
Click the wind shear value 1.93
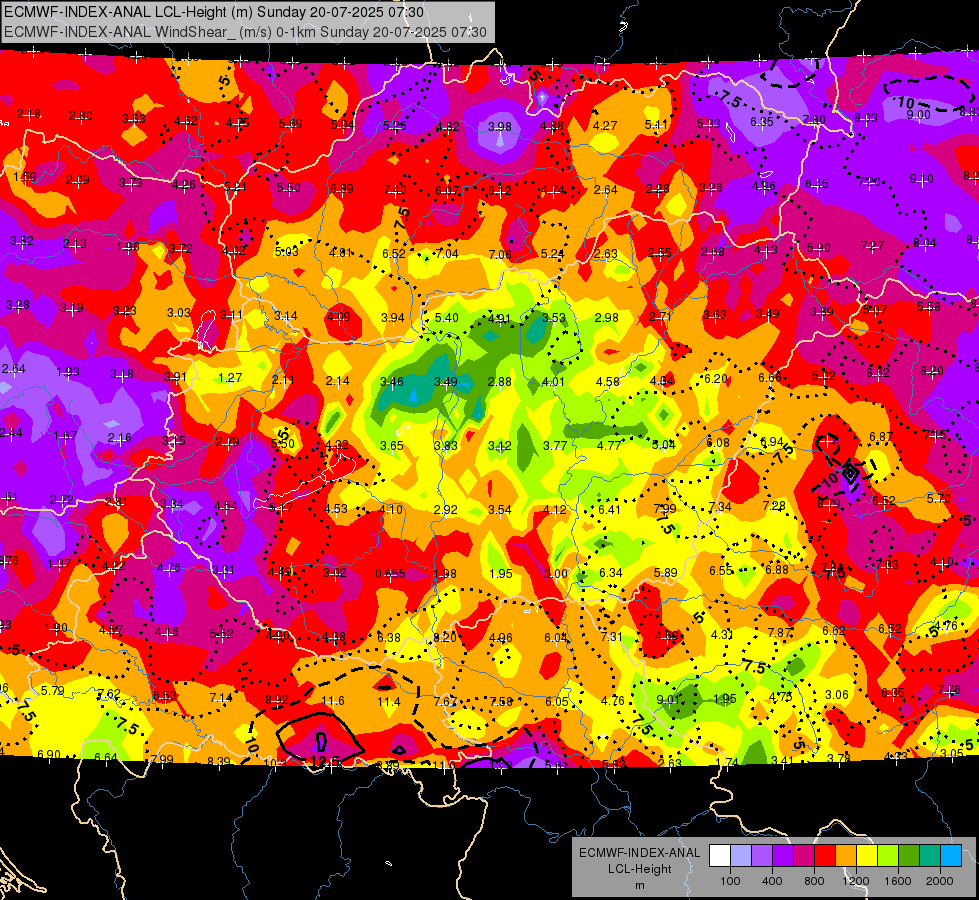pos(67,372)
